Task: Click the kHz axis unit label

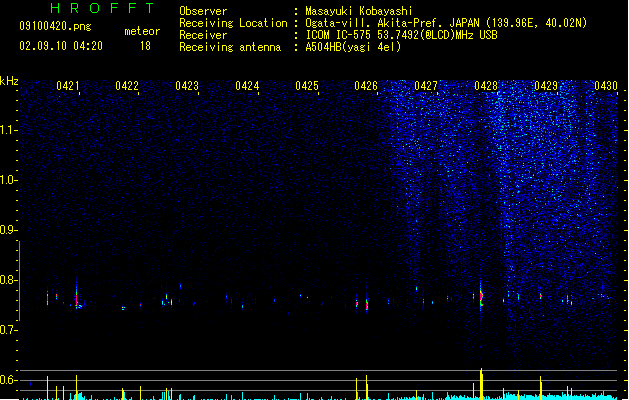Action: coord(9,81)
